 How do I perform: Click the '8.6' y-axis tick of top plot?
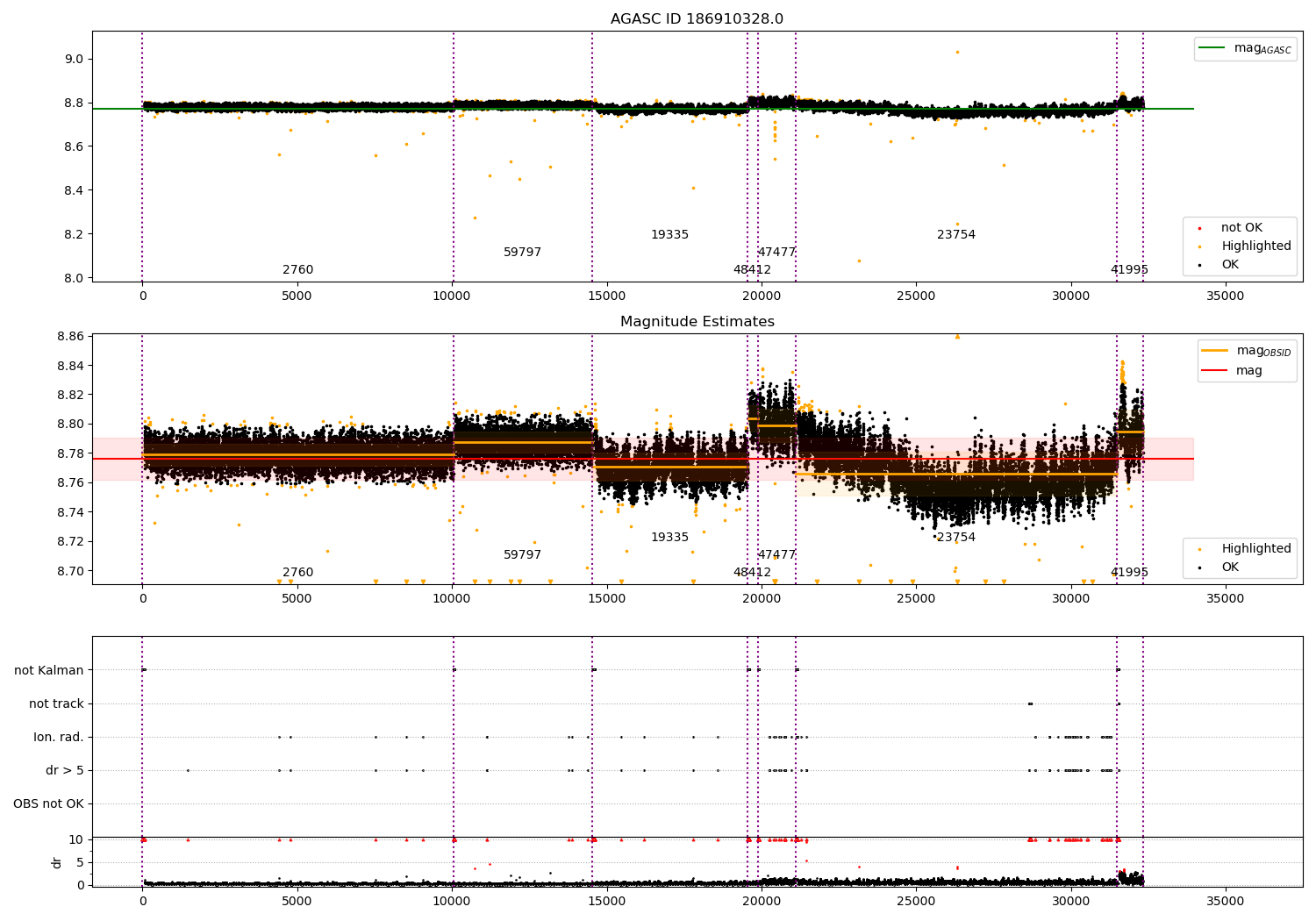[73, 146]
